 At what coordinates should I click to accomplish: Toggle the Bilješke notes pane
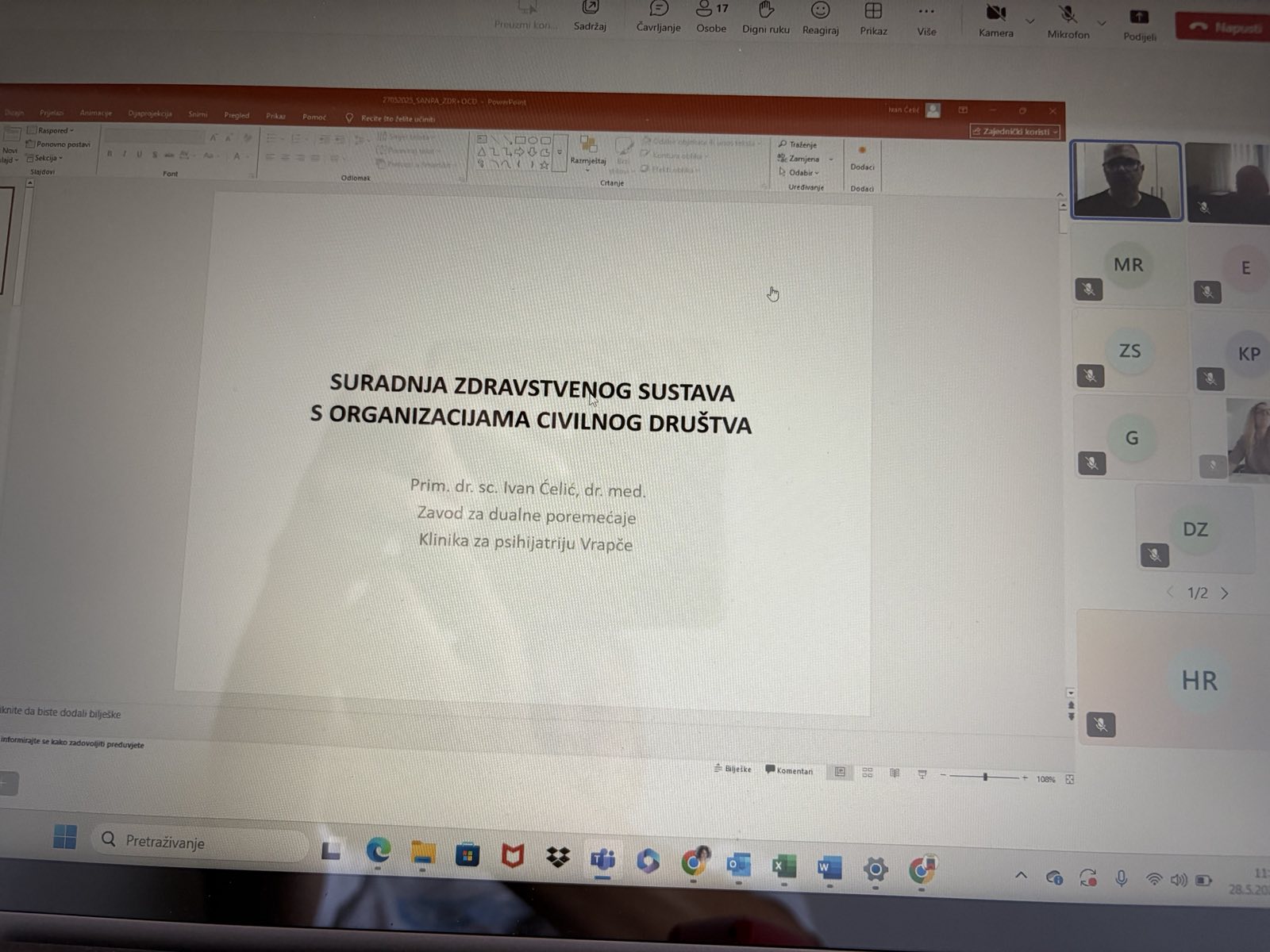point(733,770)
